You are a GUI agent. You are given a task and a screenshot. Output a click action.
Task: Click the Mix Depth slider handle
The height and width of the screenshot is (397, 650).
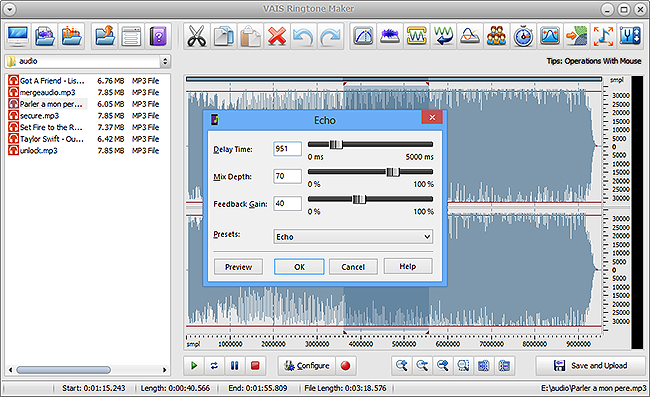pyautogui.click(x=393, y=172)
